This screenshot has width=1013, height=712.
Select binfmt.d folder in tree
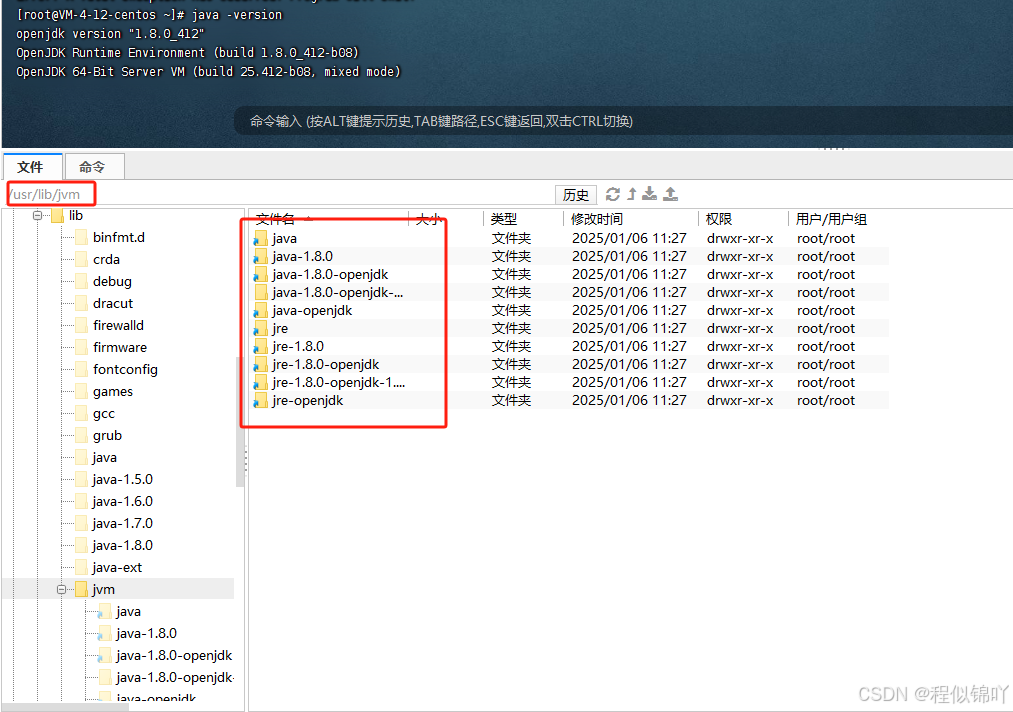coord(119,237)
